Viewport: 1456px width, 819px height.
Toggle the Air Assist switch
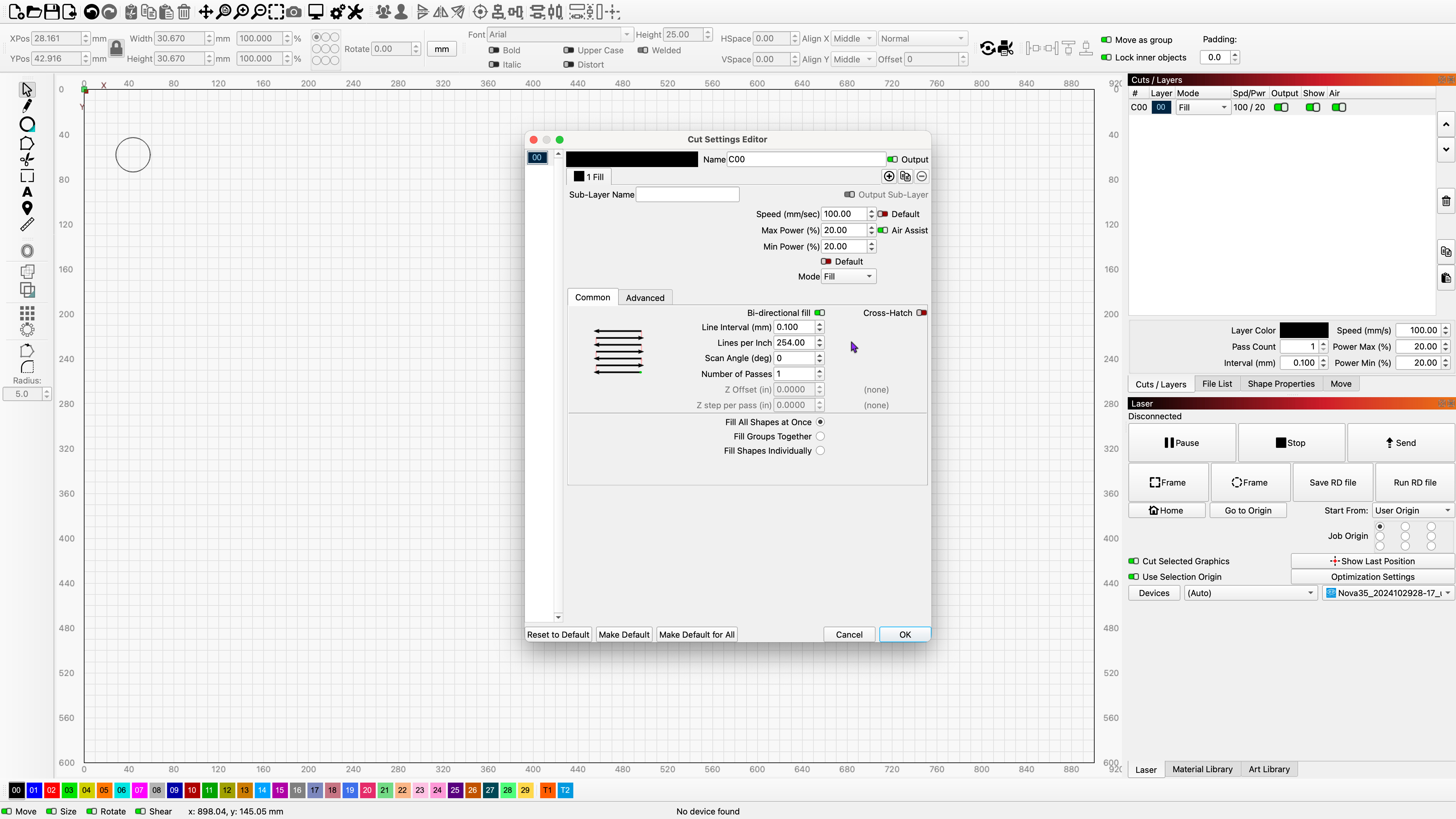pyautogui.click(x=882, y=230)
